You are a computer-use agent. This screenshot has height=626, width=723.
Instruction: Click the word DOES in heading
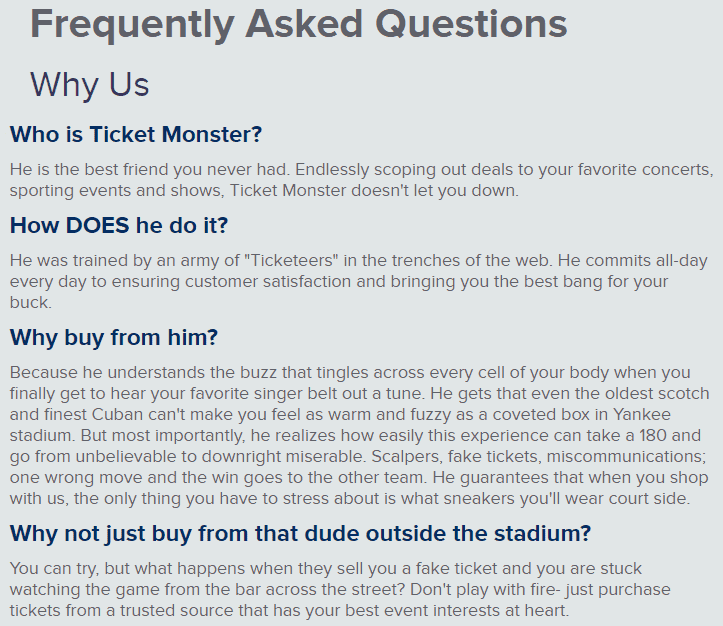pyautogui.click(x=97, y=226)
